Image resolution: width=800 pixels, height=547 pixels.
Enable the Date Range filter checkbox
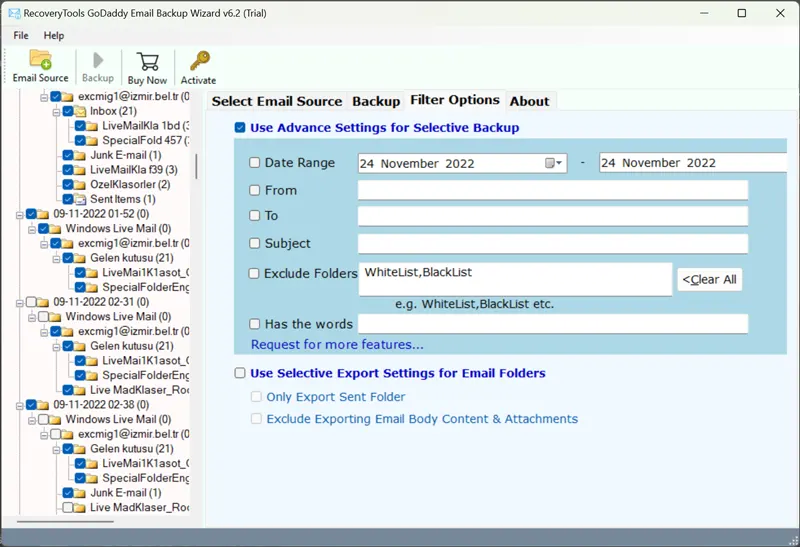tap(255, 163)
